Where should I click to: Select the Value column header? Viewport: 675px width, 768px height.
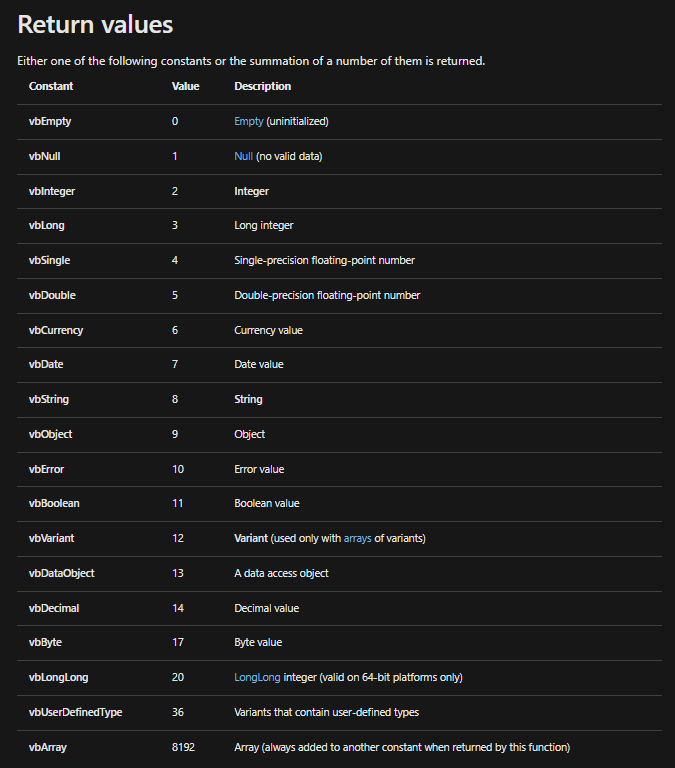[x=186, y=86]
